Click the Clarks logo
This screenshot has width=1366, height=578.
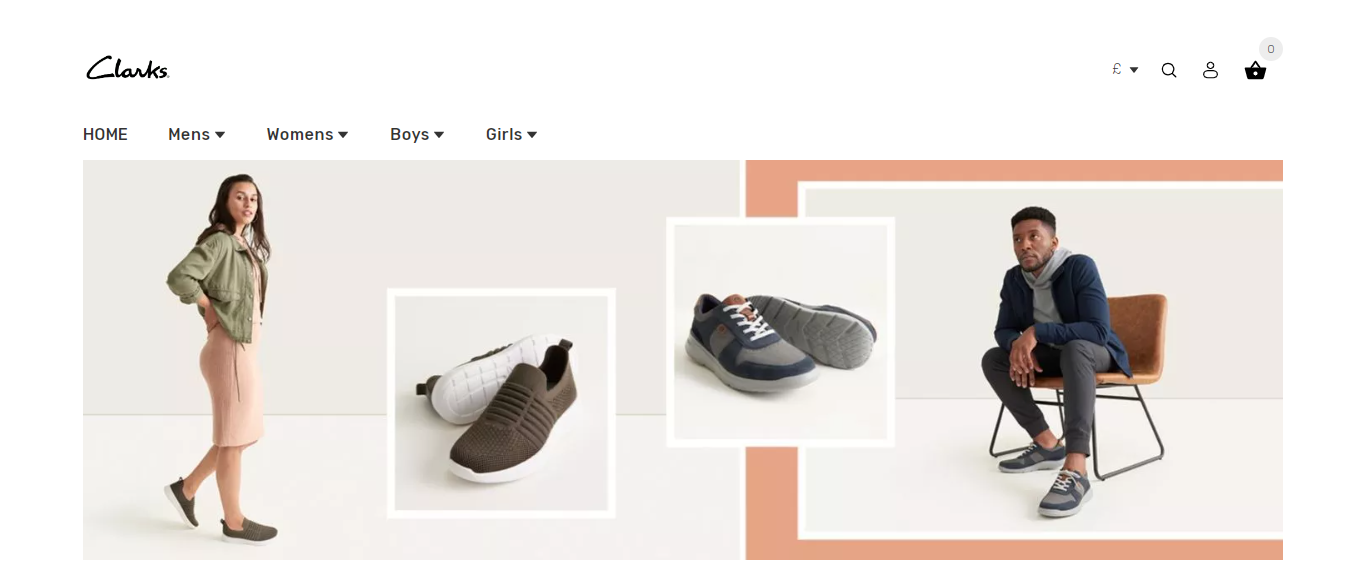point(127,68)
